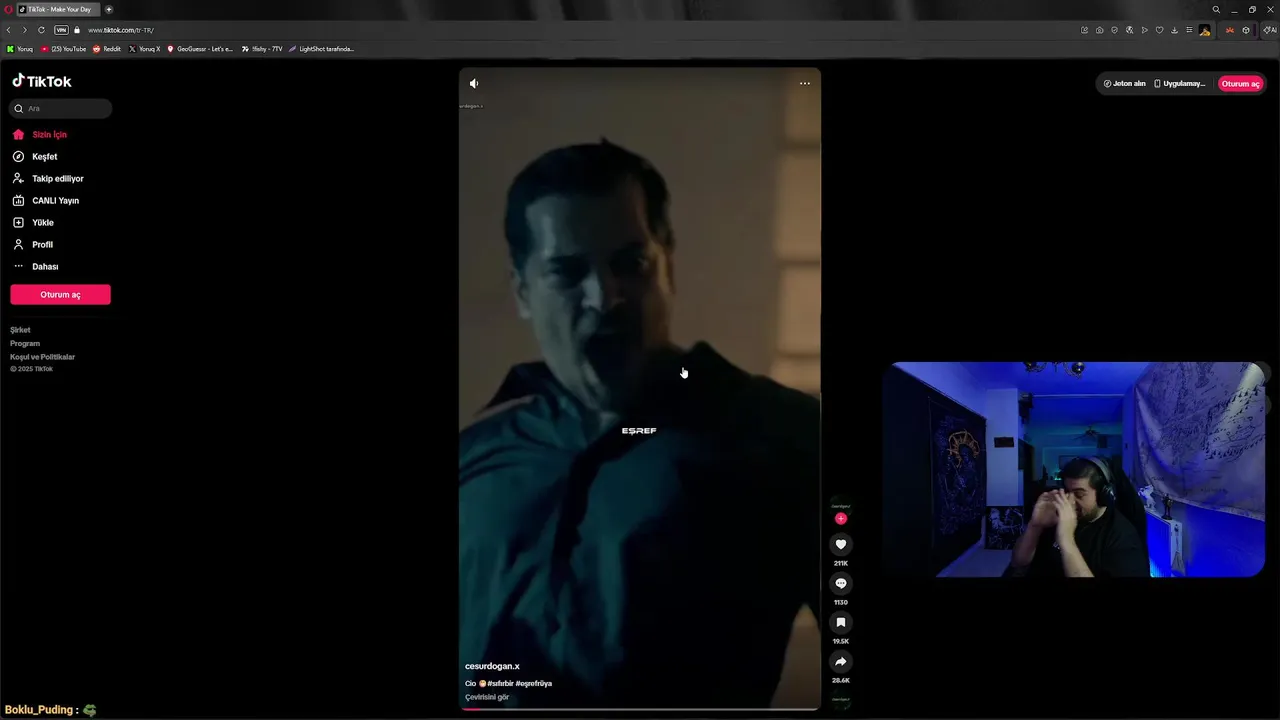Click the share page icon in the toolbar
The height and width of the screenshot is (720, 1280).
tap(1084, 30)
